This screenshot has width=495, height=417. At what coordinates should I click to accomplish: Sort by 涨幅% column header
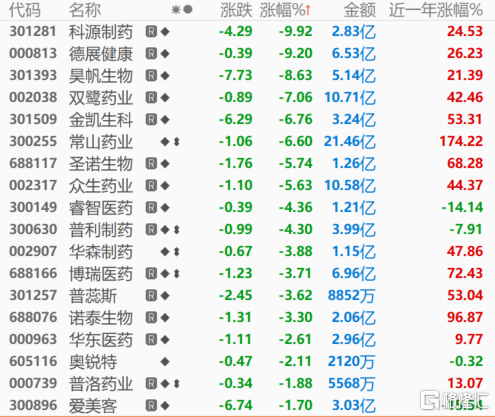(x=285, y=10)
